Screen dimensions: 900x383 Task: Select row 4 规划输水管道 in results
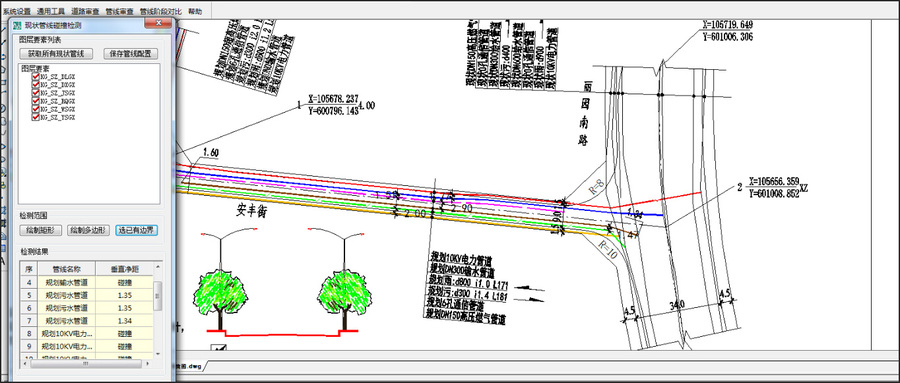click(87, 282)
